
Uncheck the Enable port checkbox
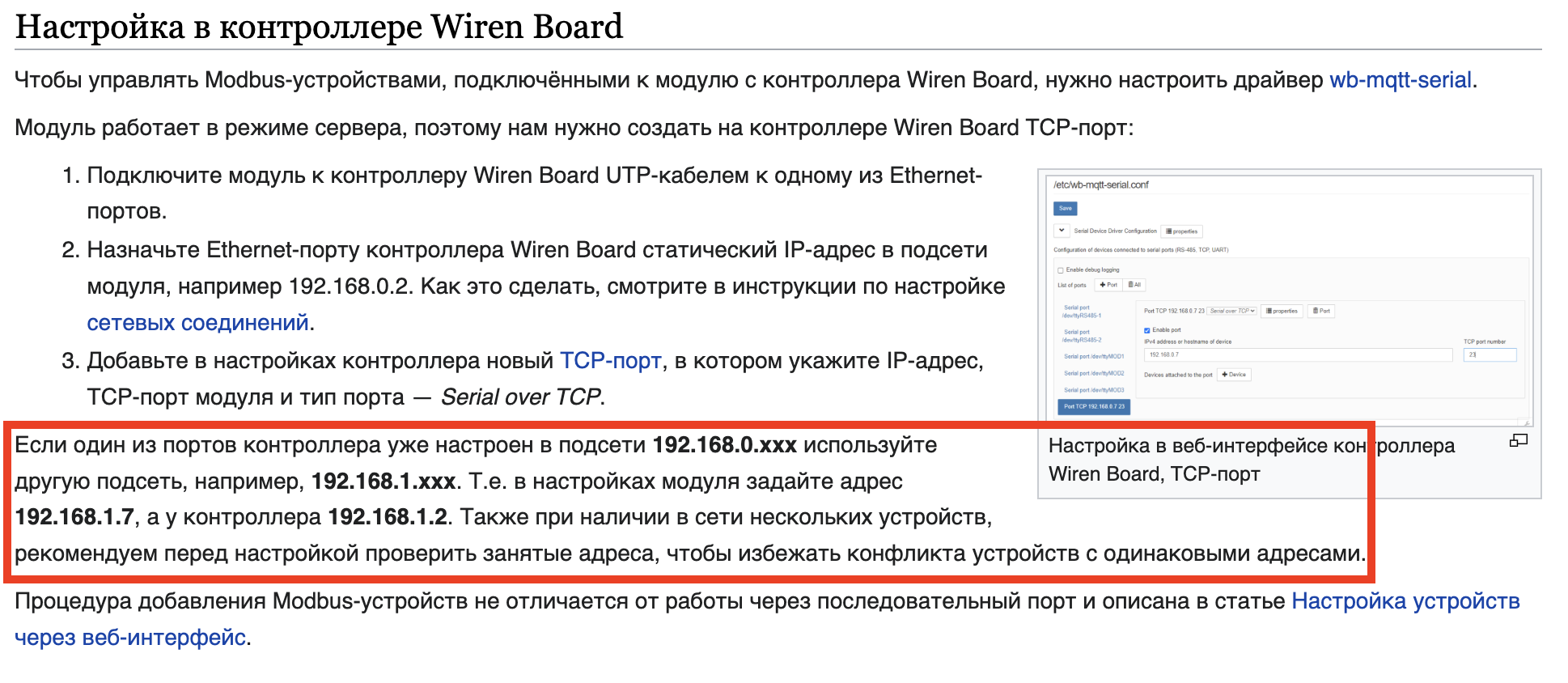point(1147,330)
